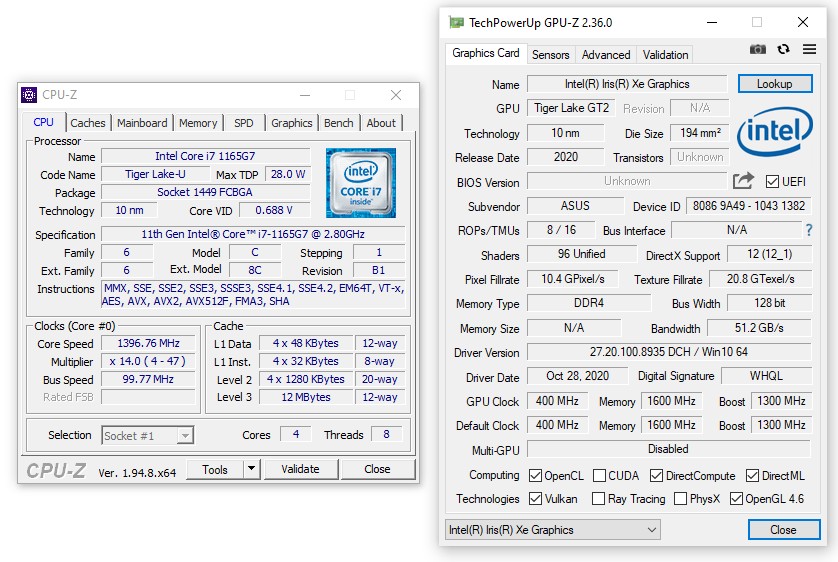Click the Memory Type DDR4 value
Viewport: 838px width, 562px height.
pyautogui.click(x=589, y=303)
